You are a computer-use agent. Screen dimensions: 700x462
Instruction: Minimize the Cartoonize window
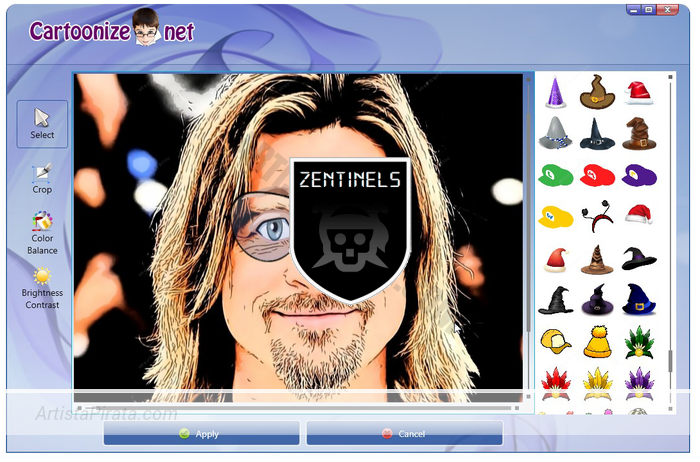pyautogui.click(x=634, y=9)
